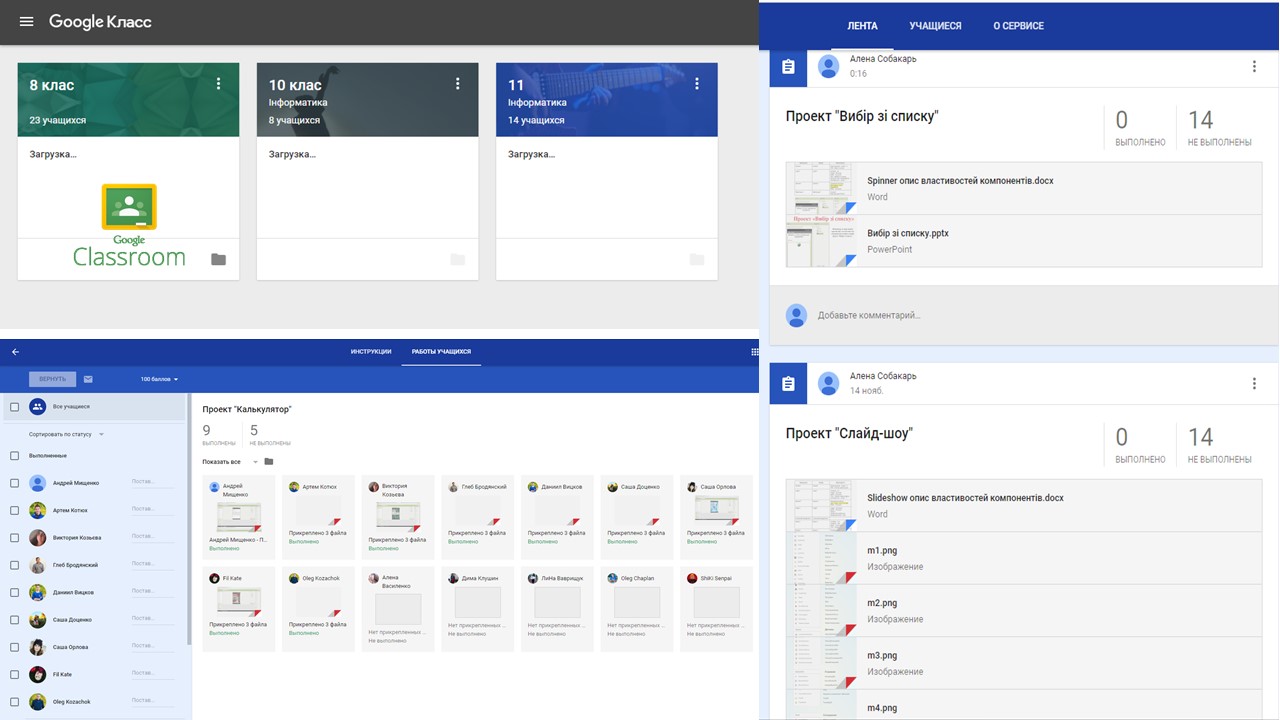
Task: Click 9 выполнены count in Калькулятор
Action: pyautogui.click(x=219, y=436)
